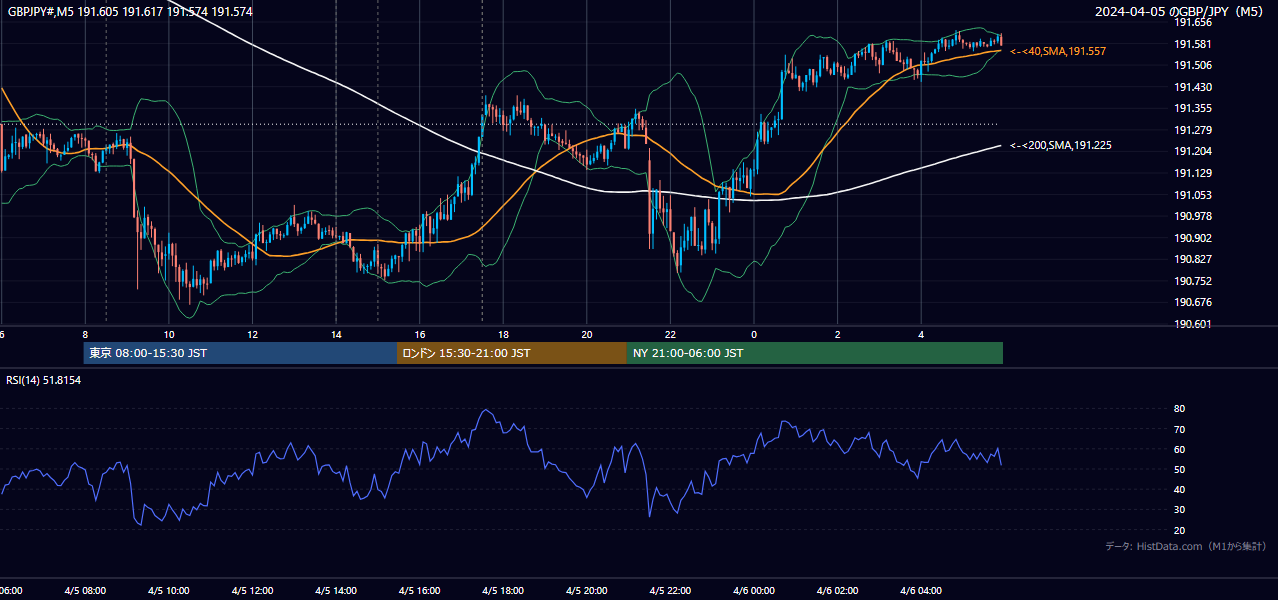Click price axis value 191.204
Image resolution: width=1278 pixels, height=600 pixels.
tap(1193, 152)
